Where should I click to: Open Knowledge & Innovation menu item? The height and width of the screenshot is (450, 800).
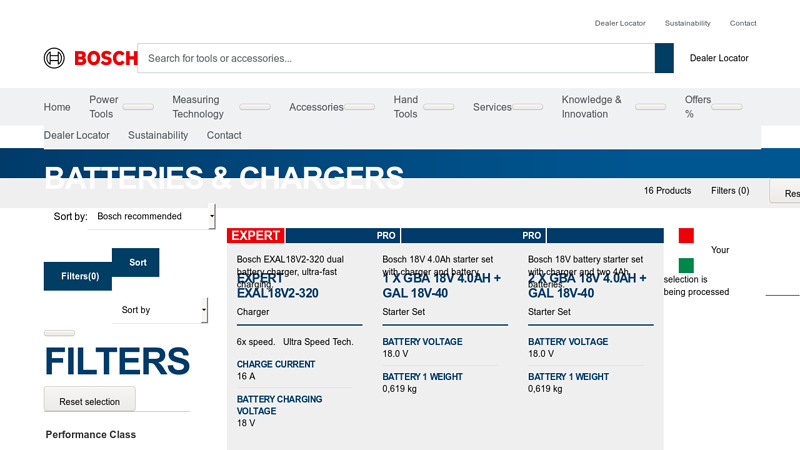point(591,107)
